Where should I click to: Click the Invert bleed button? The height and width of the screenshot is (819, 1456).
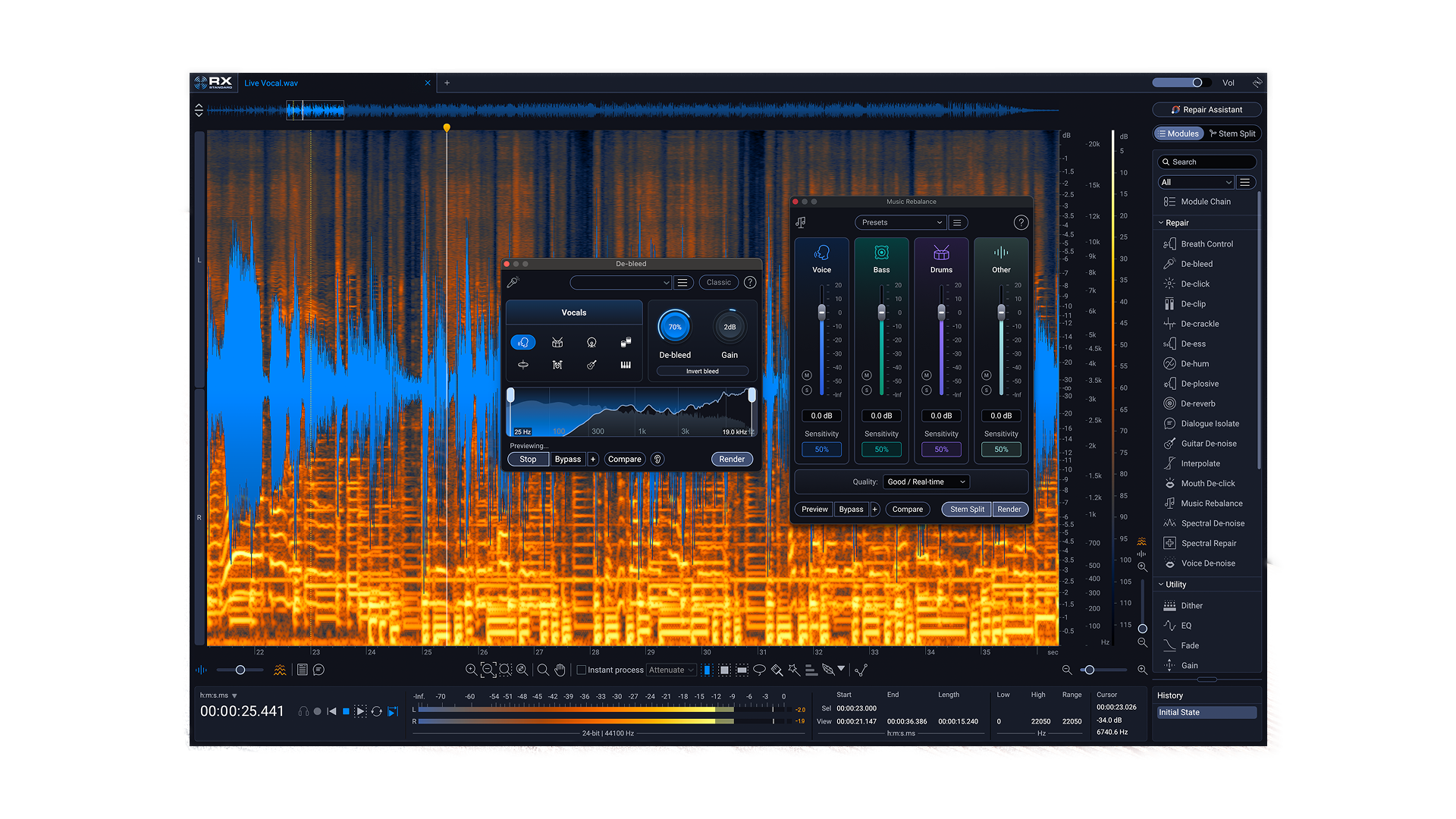point(701,371)
